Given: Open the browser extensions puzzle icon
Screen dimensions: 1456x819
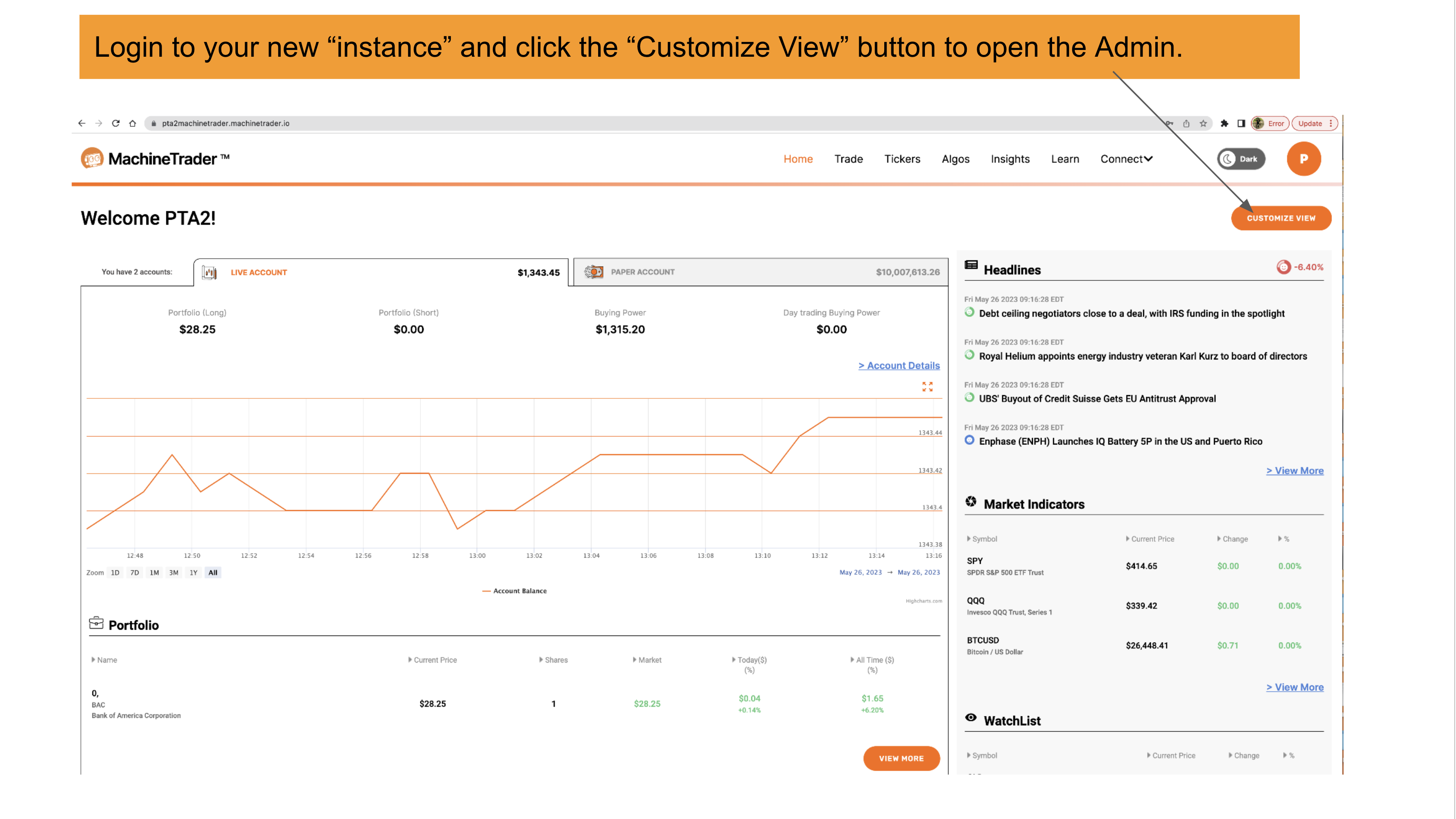Looking at the screenshot, I should 1224,123.
